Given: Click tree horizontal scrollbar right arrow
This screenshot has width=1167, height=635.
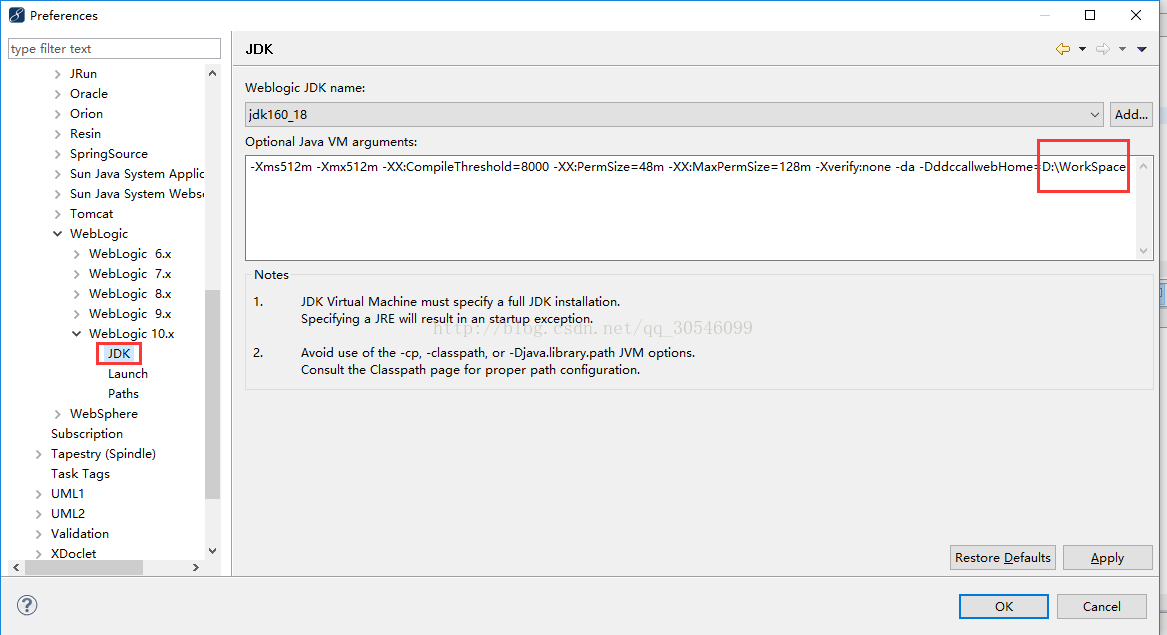Looking at the screenshot, I should click(196, 567).
